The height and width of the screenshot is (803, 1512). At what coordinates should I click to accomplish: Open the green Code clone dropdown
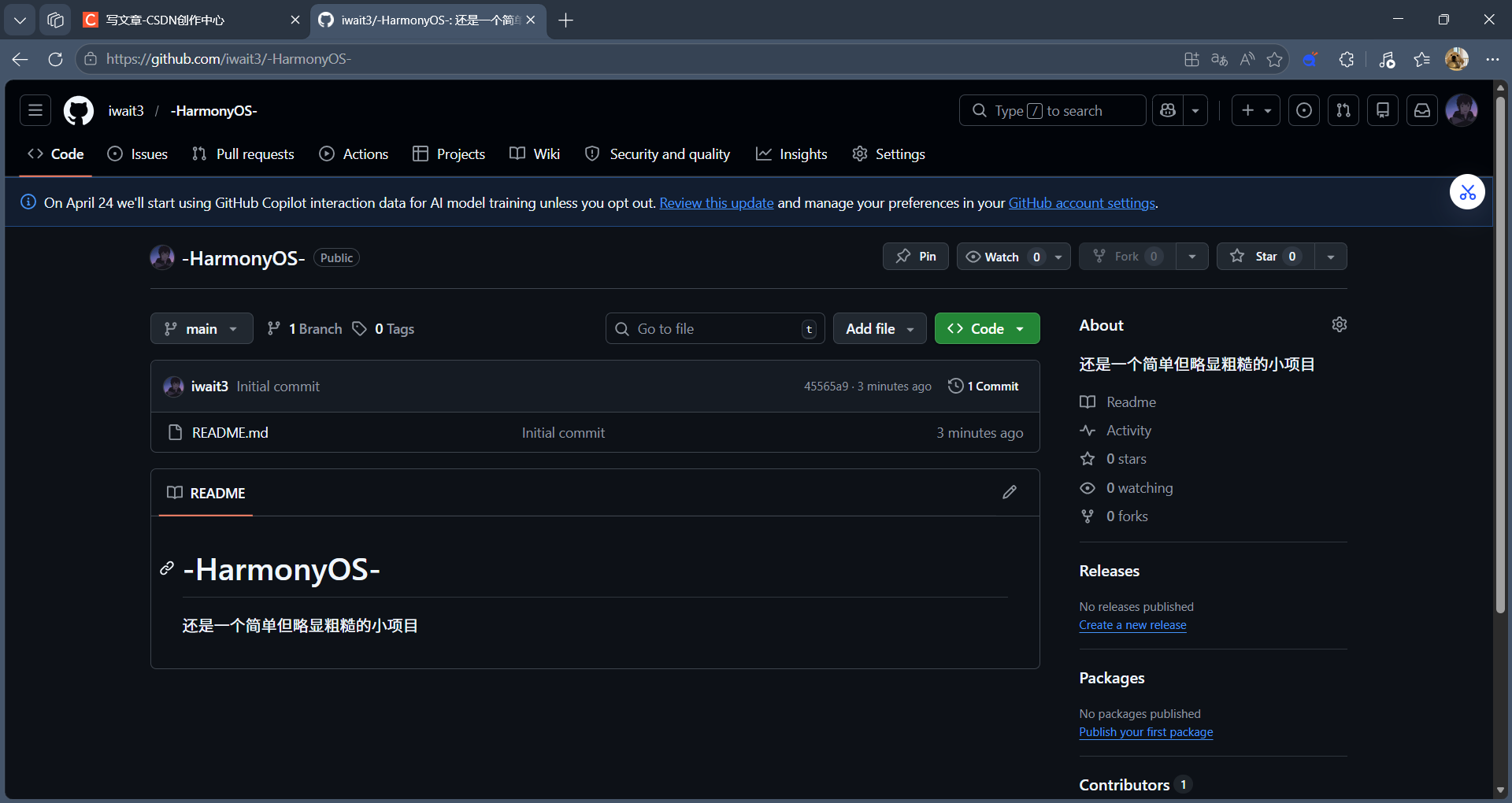tap(987, 329)
